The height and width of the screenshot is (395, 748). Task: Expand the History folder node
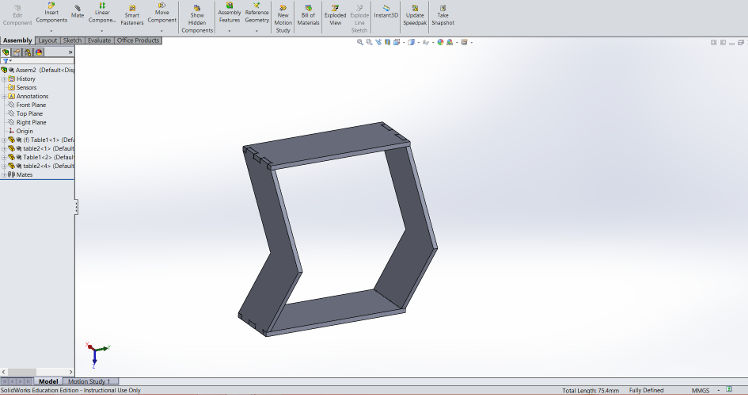[x=4, y=79]
